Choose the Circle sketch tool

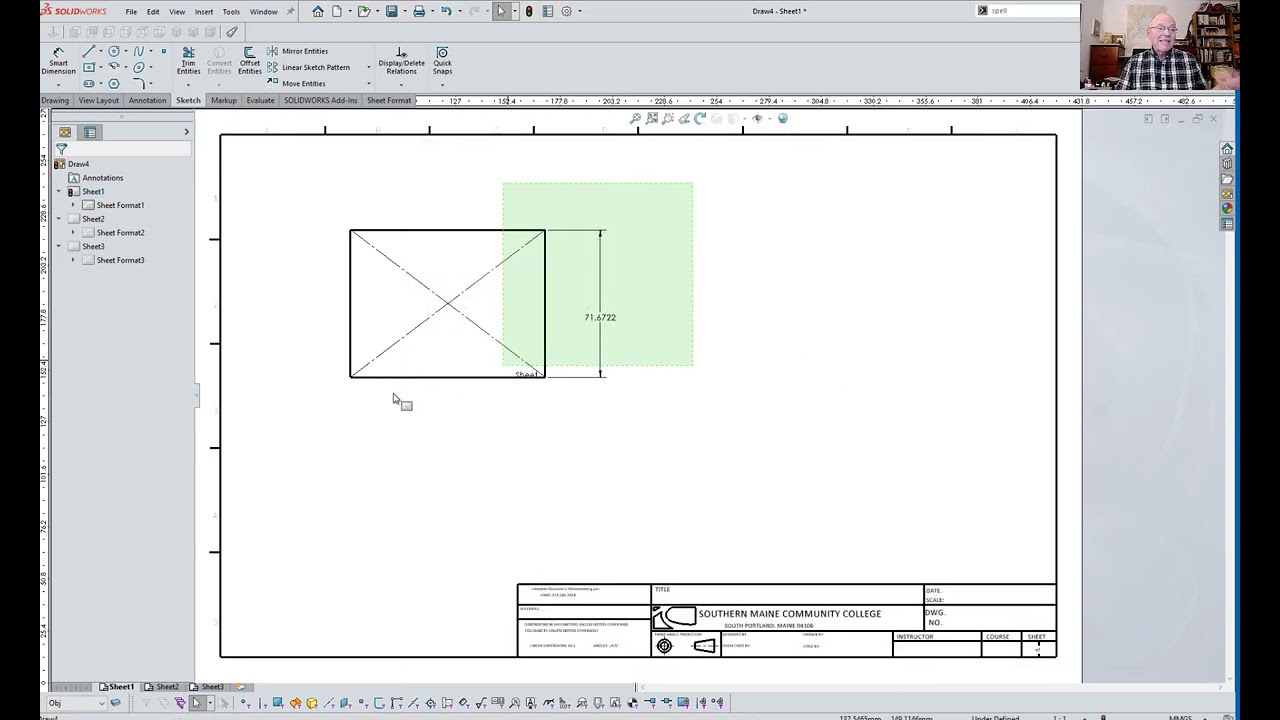[x=114, y=51]
